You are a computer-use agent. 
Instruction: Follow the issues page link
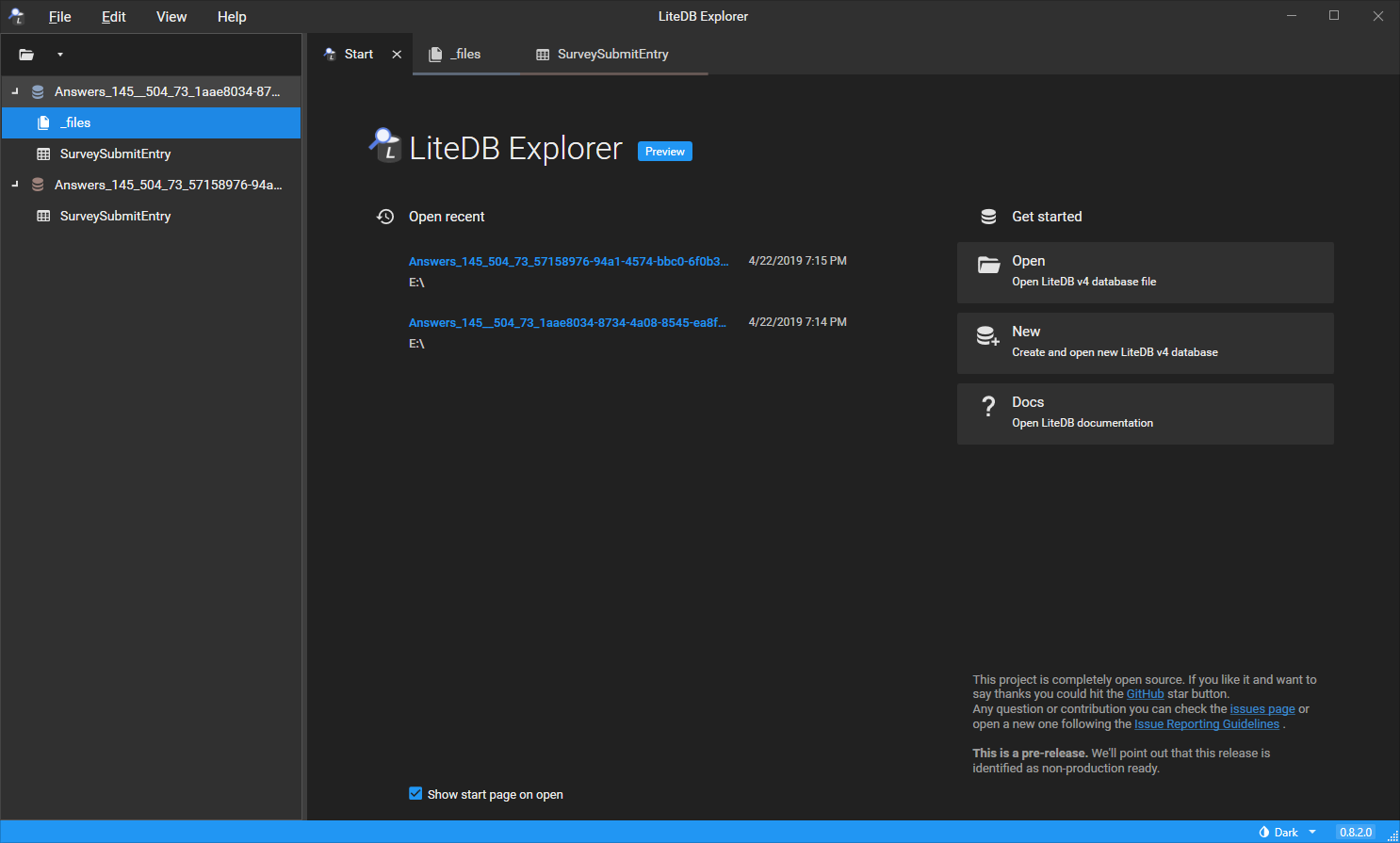(x=1262, y=709)
